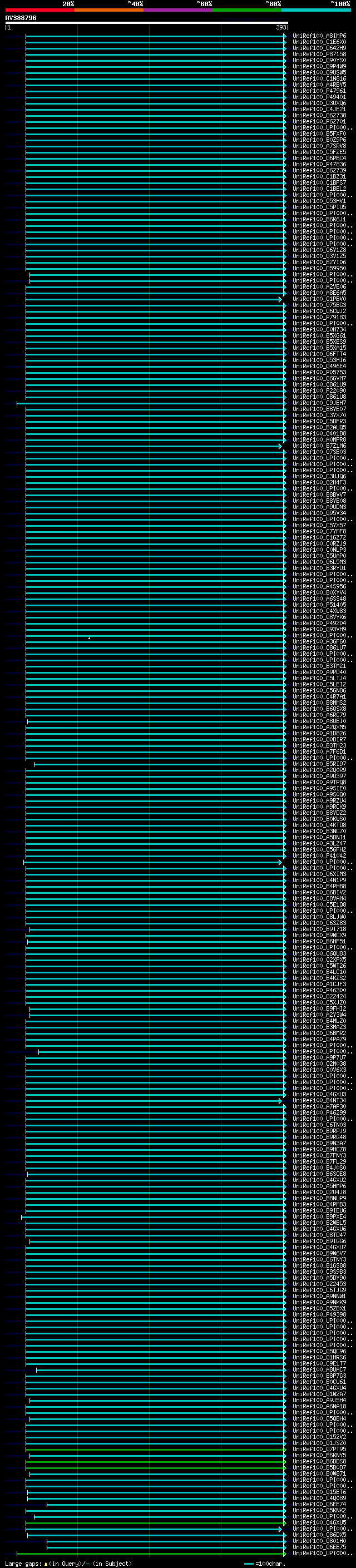
Task: Select the UniRef100_Q3UXQ6 label
Action: [319, 103]
